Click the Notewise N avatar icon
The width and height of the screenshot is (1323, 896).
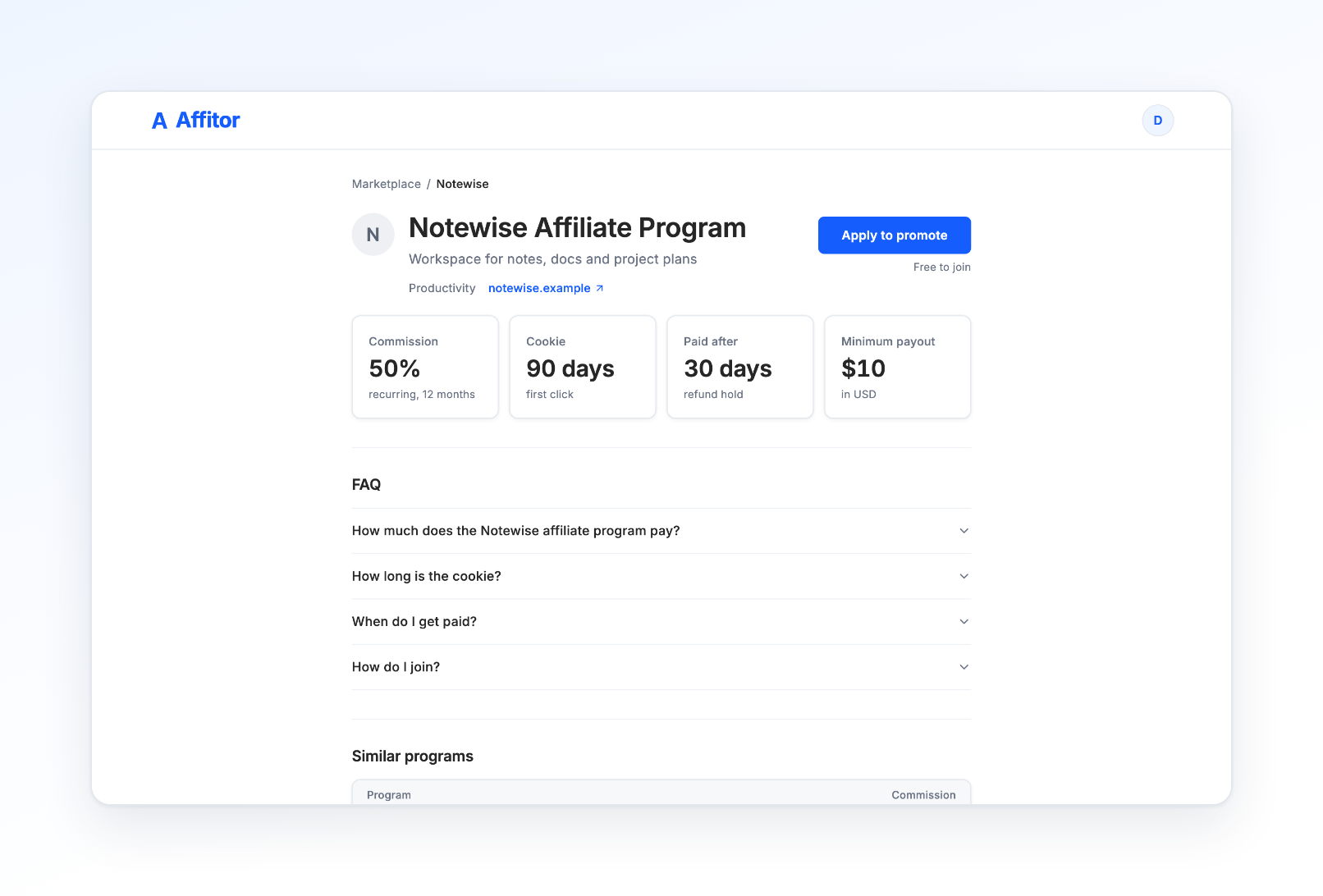coord(373,235)
